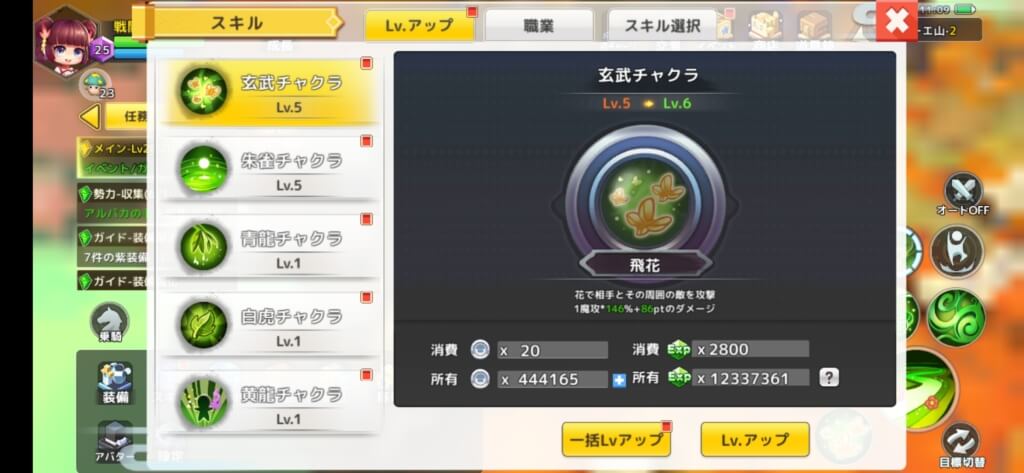Choose the 青龍チャクラ leaf icon
This screenshot has width=1024, height=473.
pos(204,247)
